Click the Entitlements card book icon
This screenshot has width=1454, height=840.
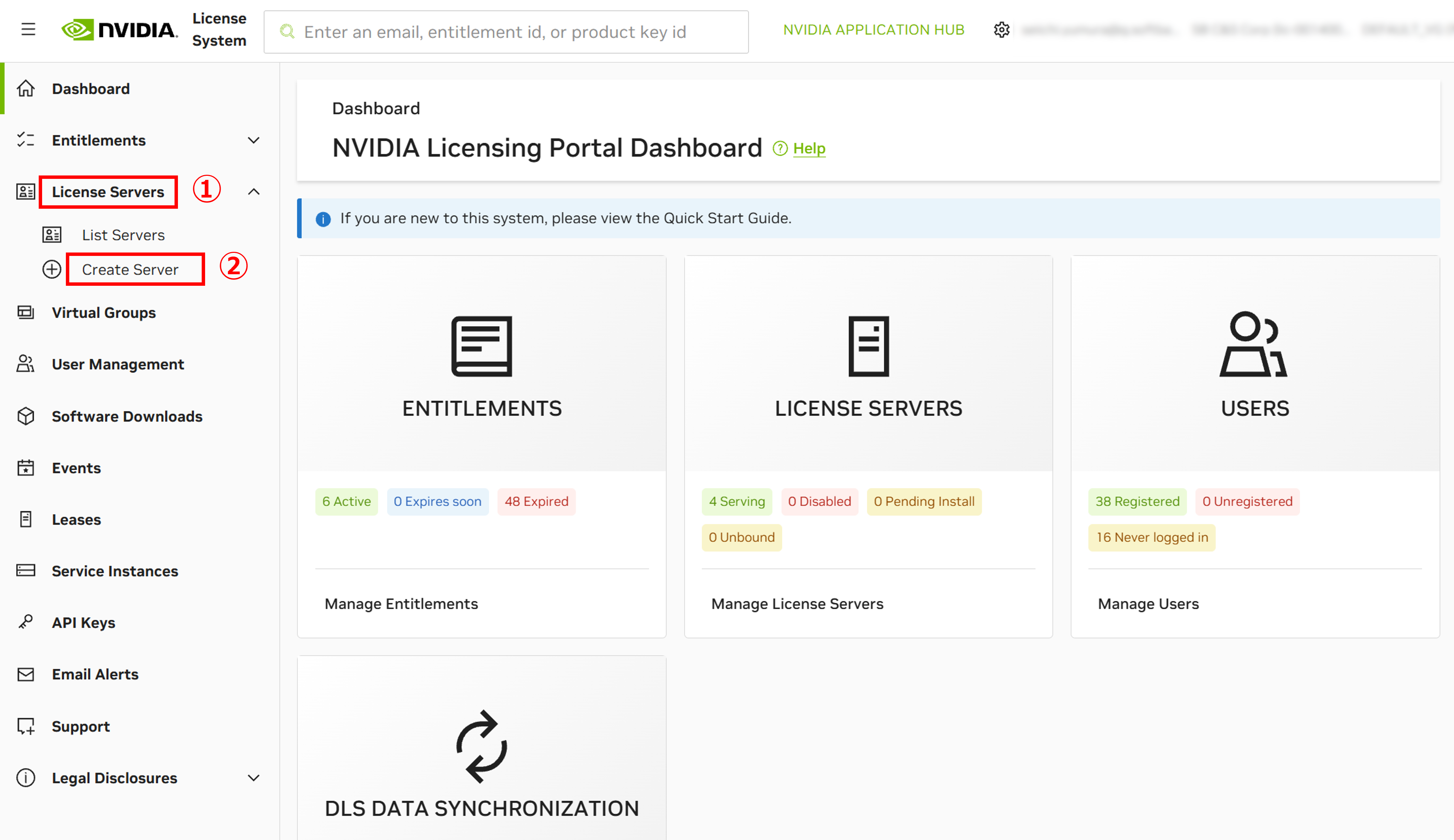tap(482, 347)
